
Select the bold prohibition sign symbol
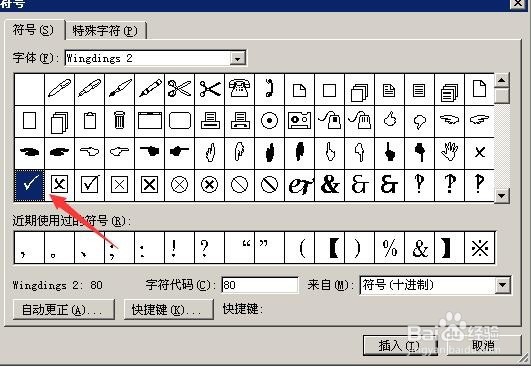click(269, 185)
